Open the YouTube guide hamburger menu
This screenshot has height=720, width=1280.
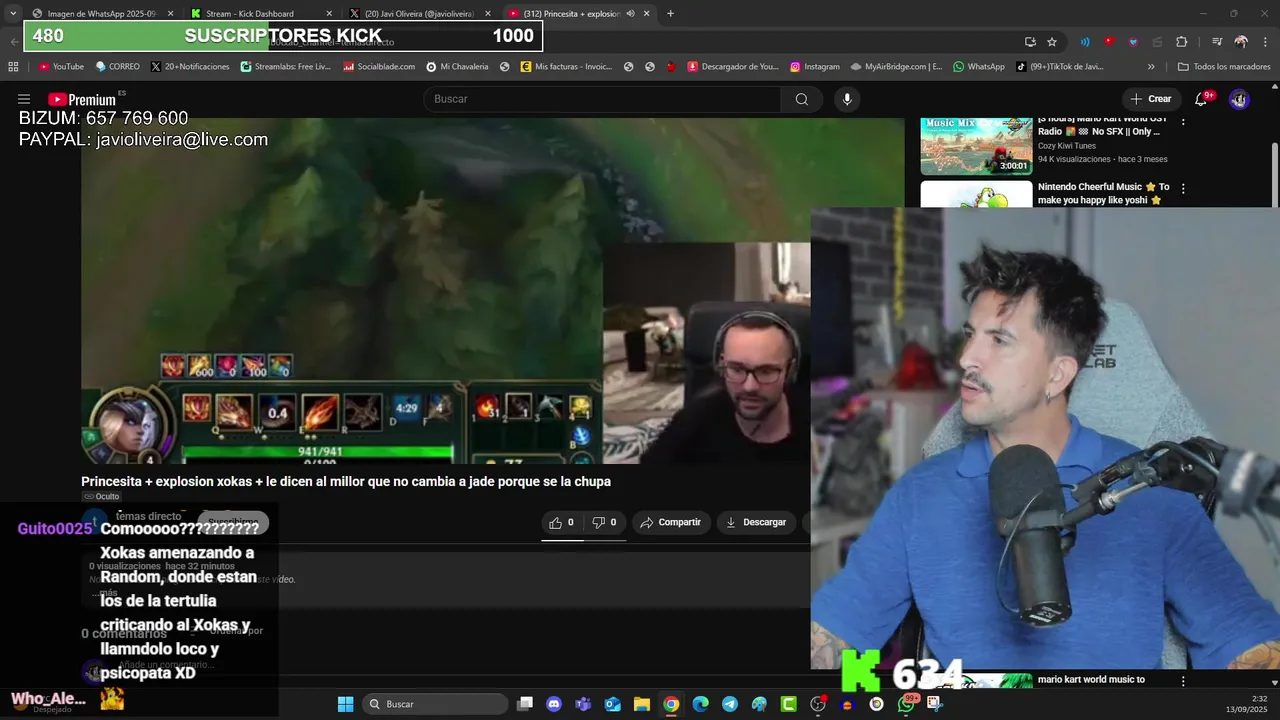pos(24,99)
